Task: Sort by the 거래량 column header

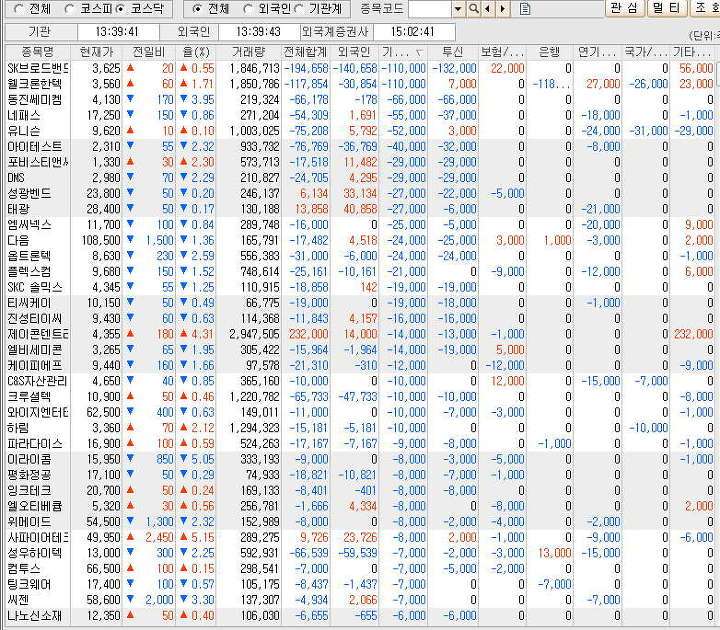Action: (248, 52)
